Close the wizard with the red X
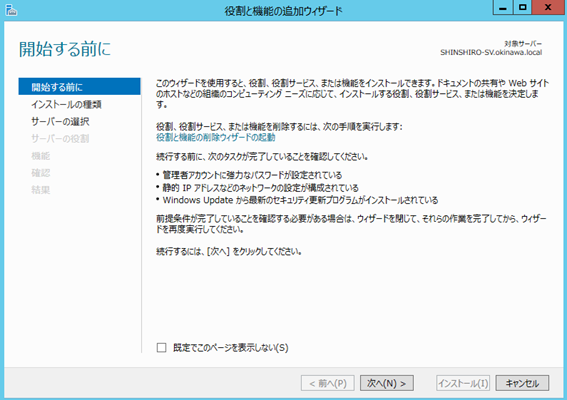567x400 pixels. 548,8
